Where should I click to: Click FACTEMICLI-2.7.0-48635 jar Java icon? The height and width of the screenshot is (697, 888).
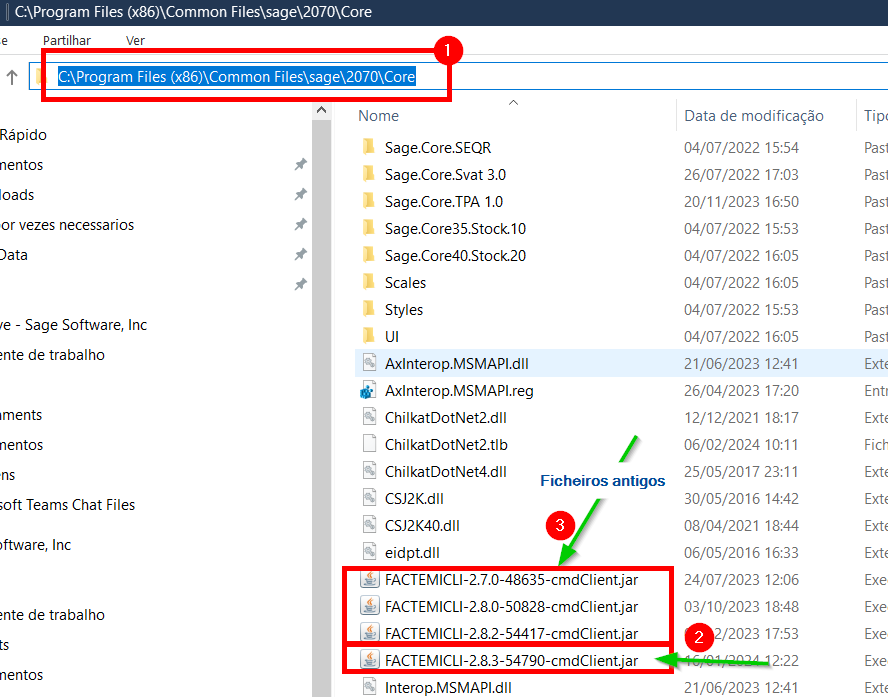point(370,579)
